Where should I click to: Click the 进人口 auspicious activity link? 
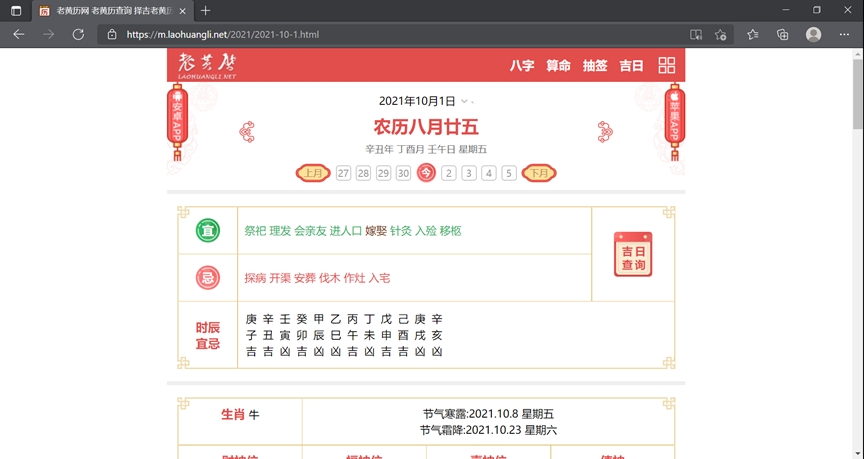tap(345, 231)
